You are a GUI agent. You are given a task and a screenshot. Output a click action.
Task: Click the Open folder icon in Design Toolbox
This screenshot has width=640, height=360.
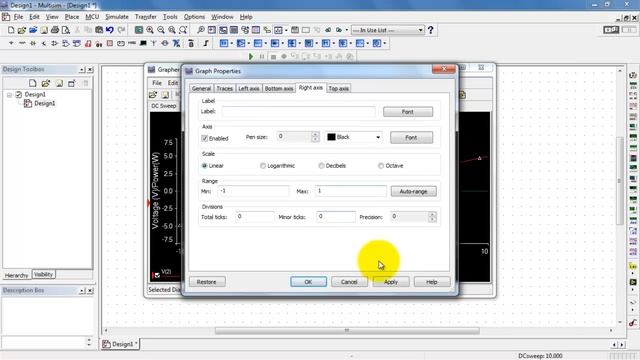coord(45,83)
